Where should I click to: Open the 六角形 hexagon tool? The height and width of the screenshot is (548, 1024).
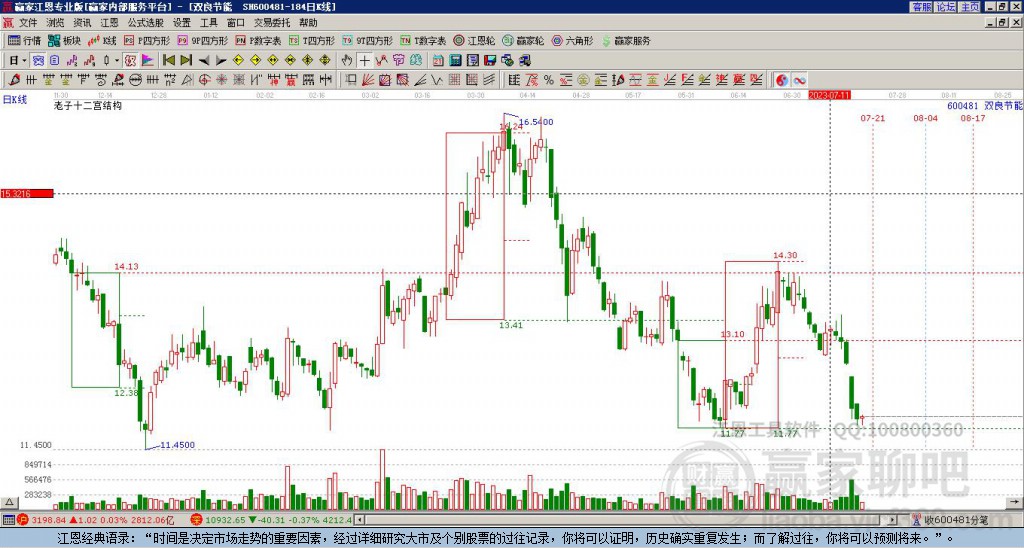[x=572, y=40]
